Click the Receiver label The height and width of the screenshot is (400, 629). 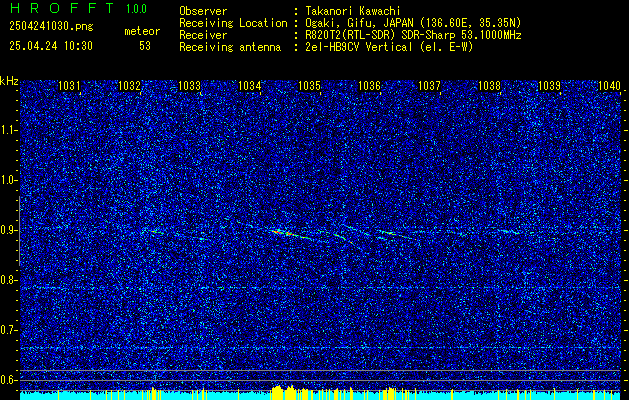tap(203, 35)
